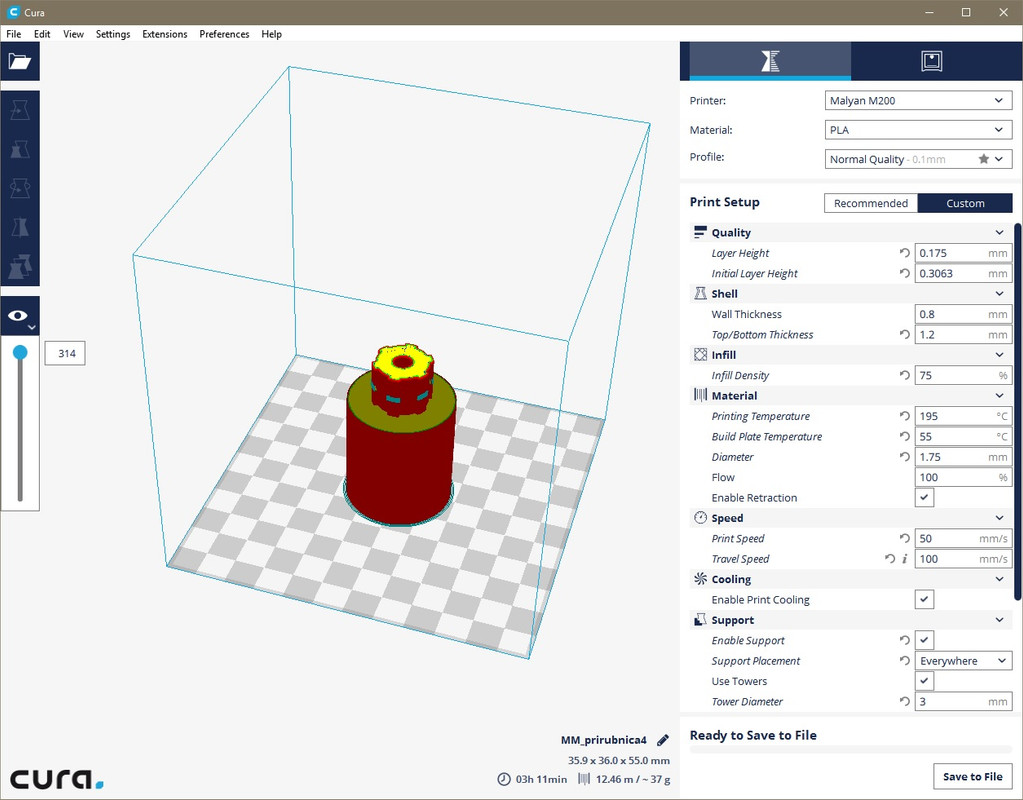
Task: Click the Tower Diameter input field
Action: (x=963, y=701)
